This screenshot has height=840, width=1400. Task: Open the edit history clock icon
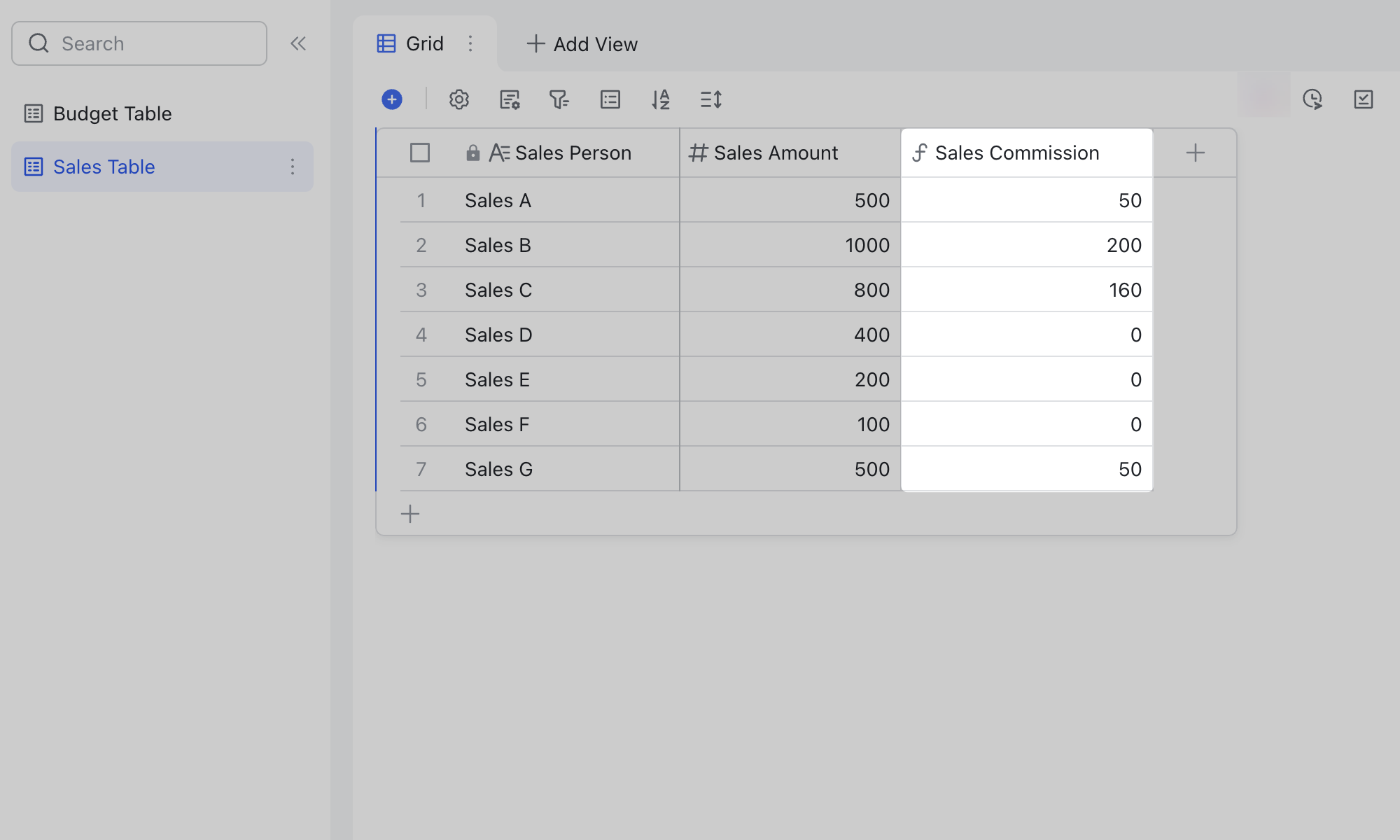1312,99
